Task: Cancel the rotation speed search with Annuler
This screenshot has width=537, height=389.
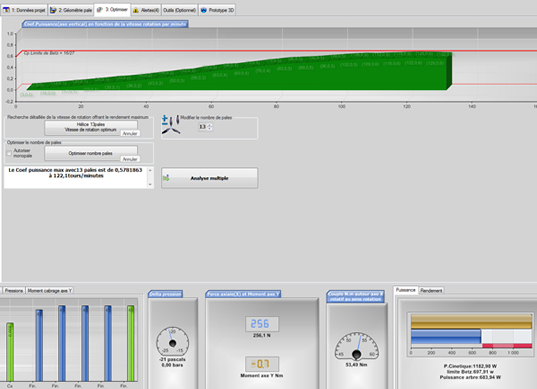Action: click(130, 133)
